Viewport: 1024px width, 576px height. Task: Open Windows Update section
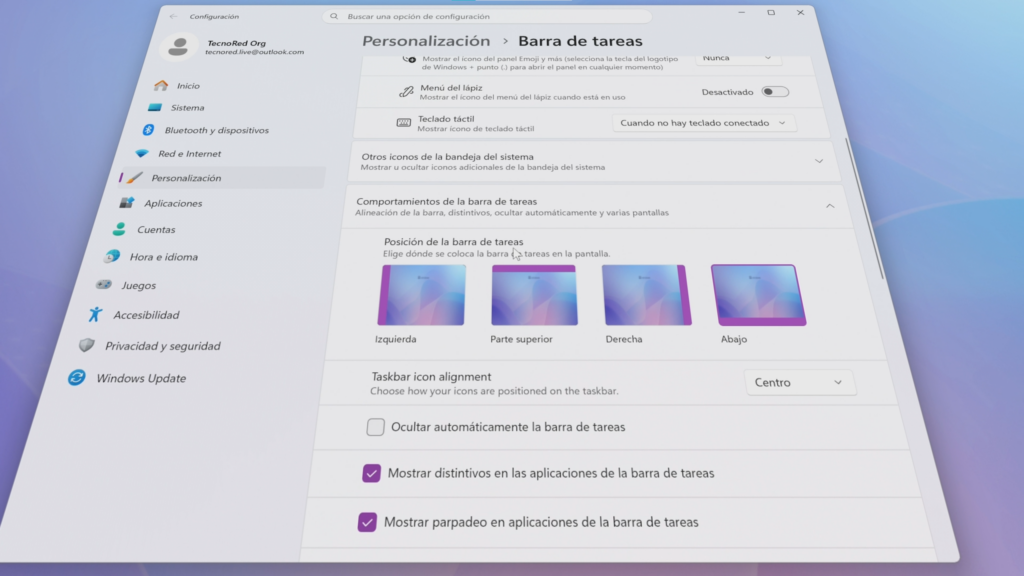(x=141, y=378)
